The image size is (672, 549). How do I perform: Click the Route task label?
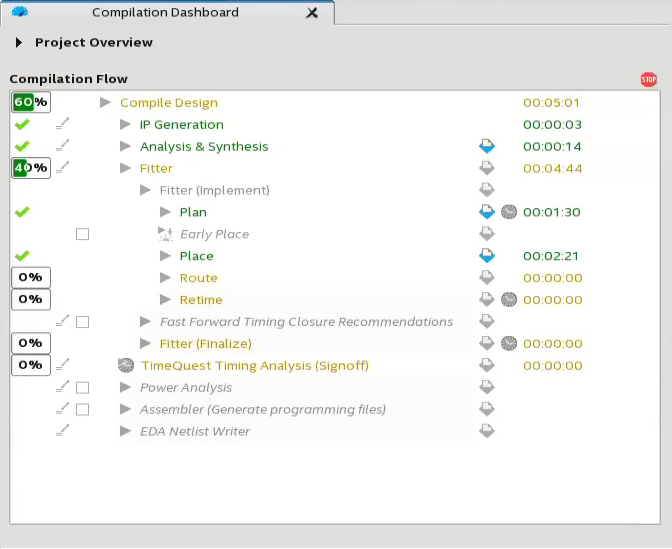click(198, 278)
